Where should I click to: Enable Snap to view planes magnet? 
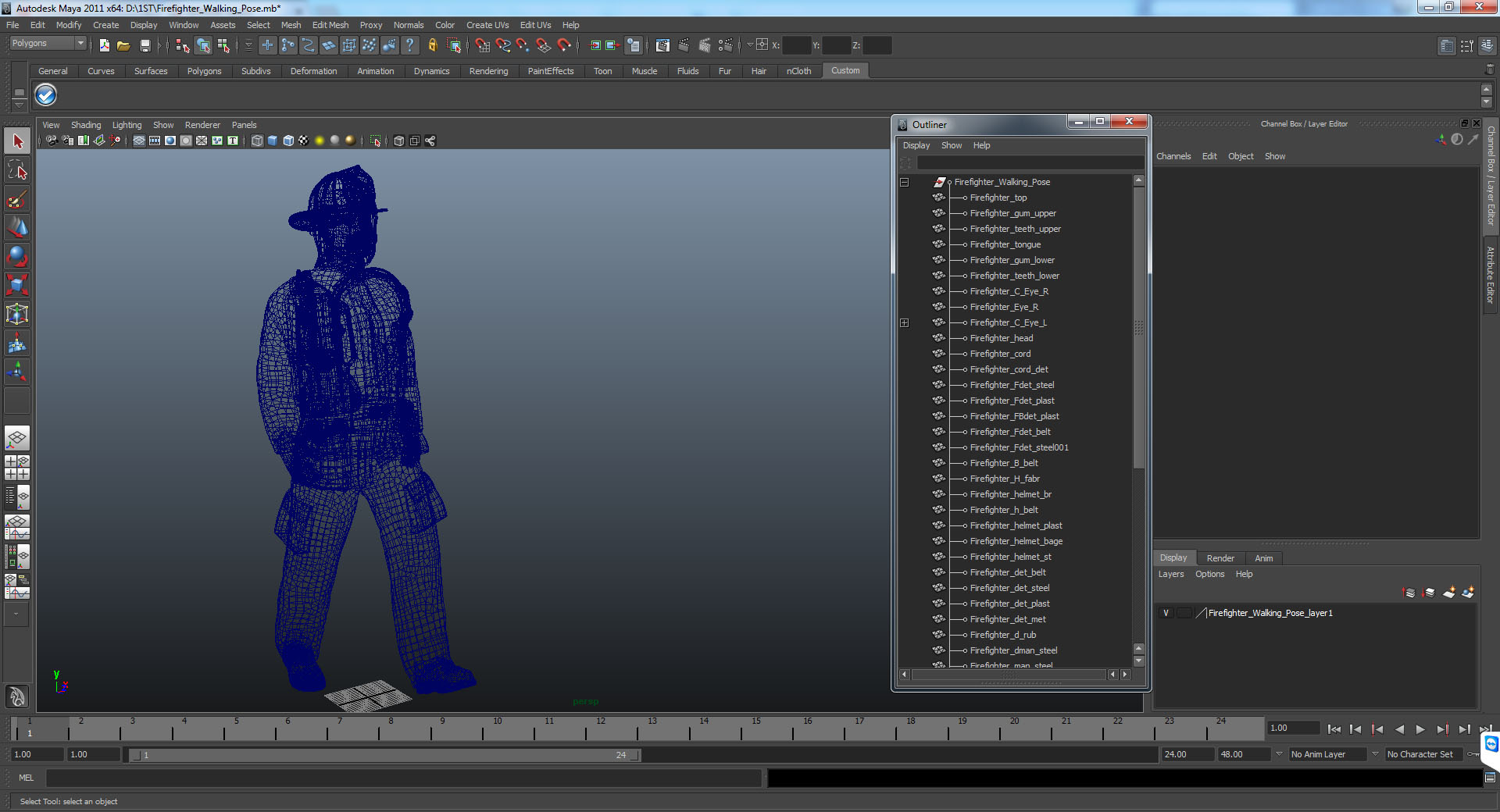point(543,45)
